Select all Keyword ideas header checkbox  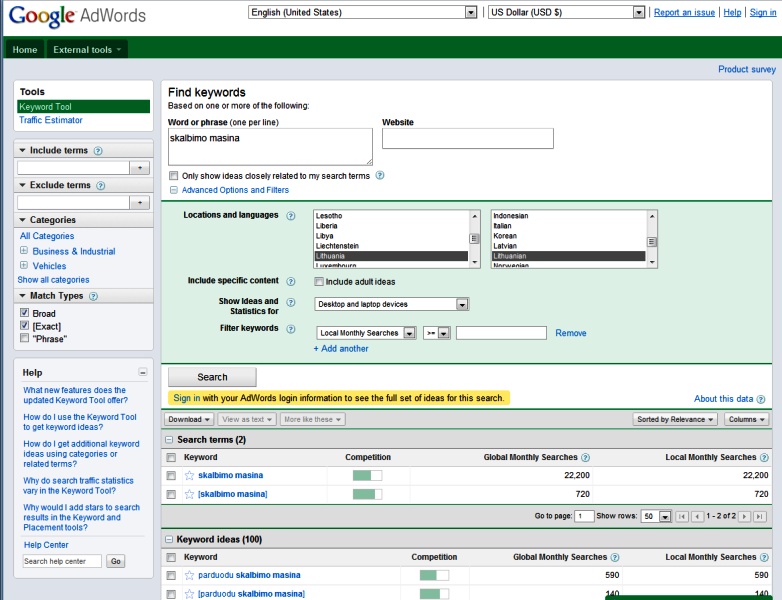171,557
